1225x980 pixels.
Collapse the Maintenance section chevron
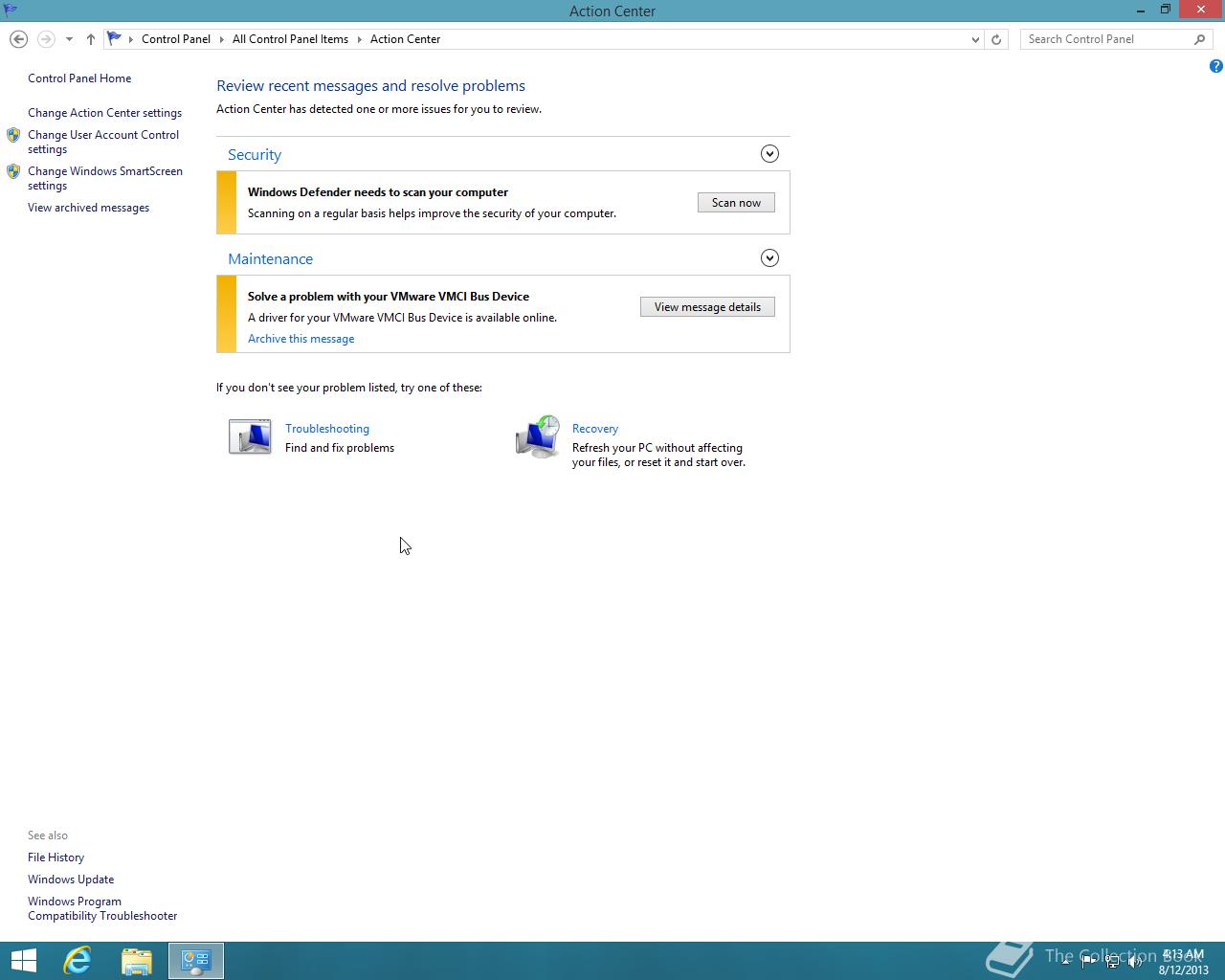(x=769, y=258)
